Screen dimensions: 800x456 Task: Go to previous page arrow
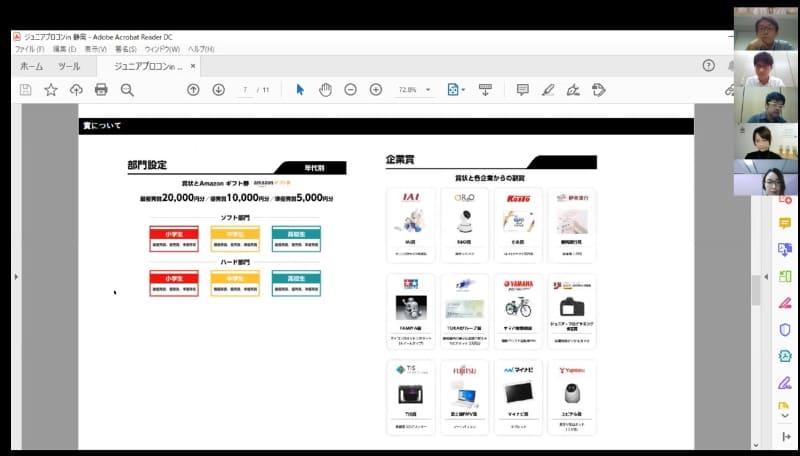193,90
